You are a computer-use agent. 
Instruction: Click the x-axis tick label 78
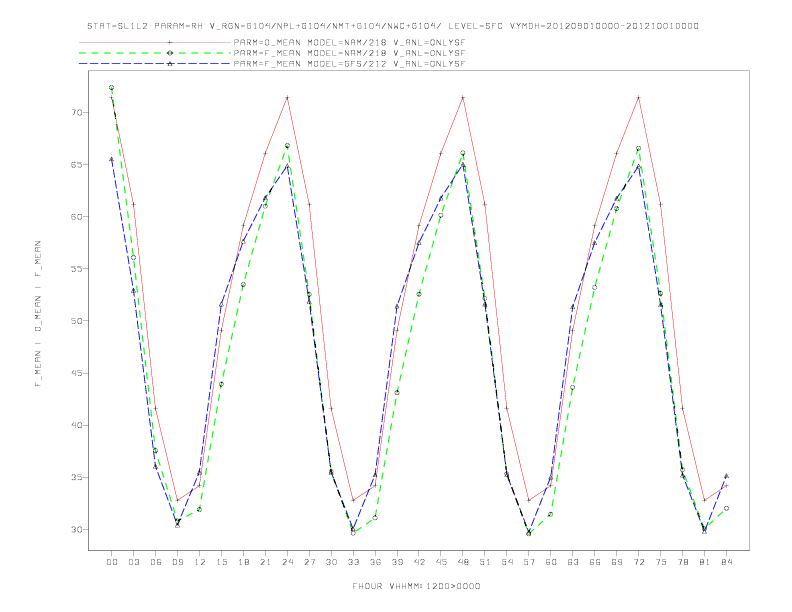[683, 562]
